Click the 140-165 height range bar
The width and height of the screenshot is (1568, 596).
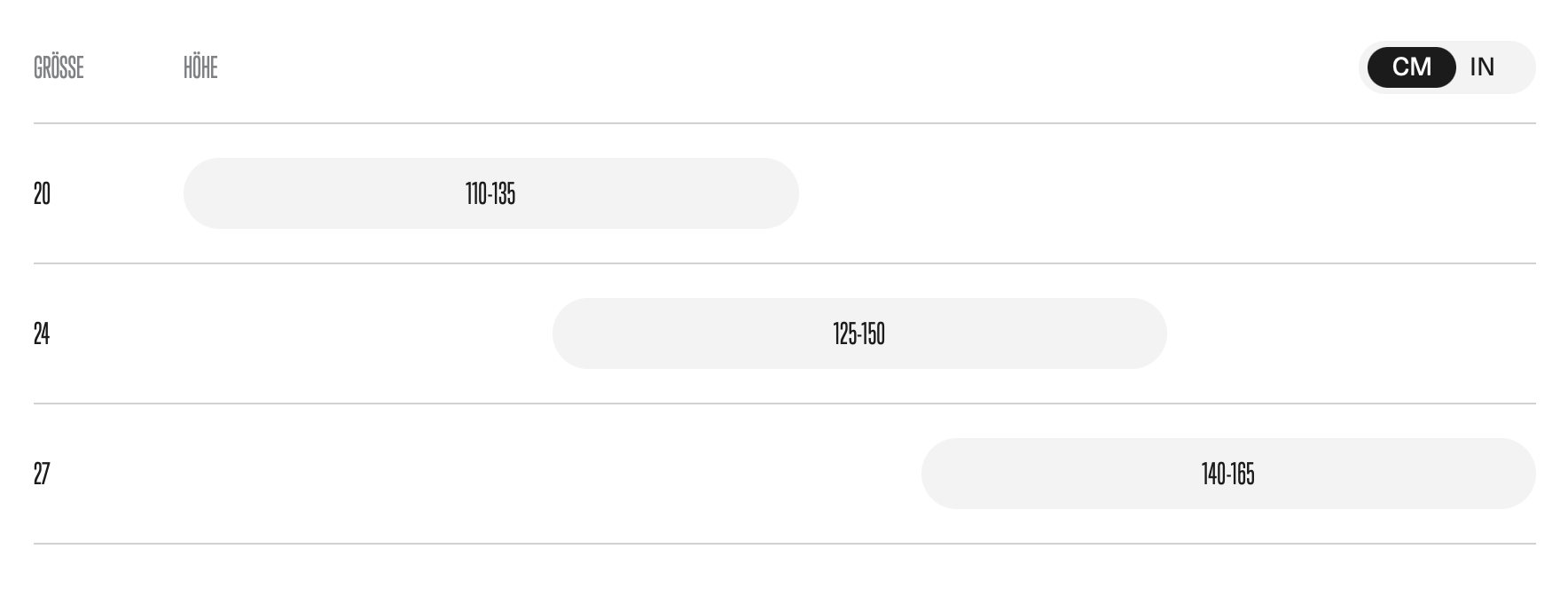[1227, 474]
